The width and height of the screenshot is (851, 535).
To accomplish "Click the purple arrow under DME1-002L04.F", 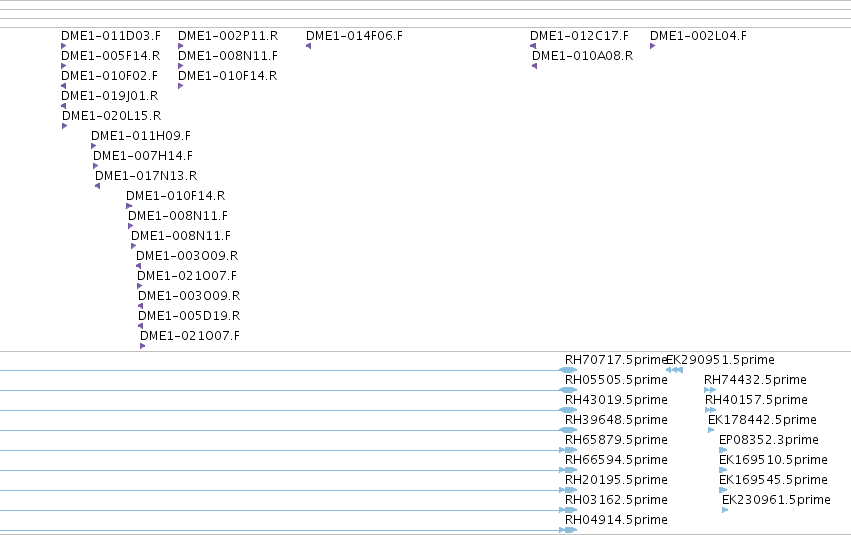I will 652,46.
